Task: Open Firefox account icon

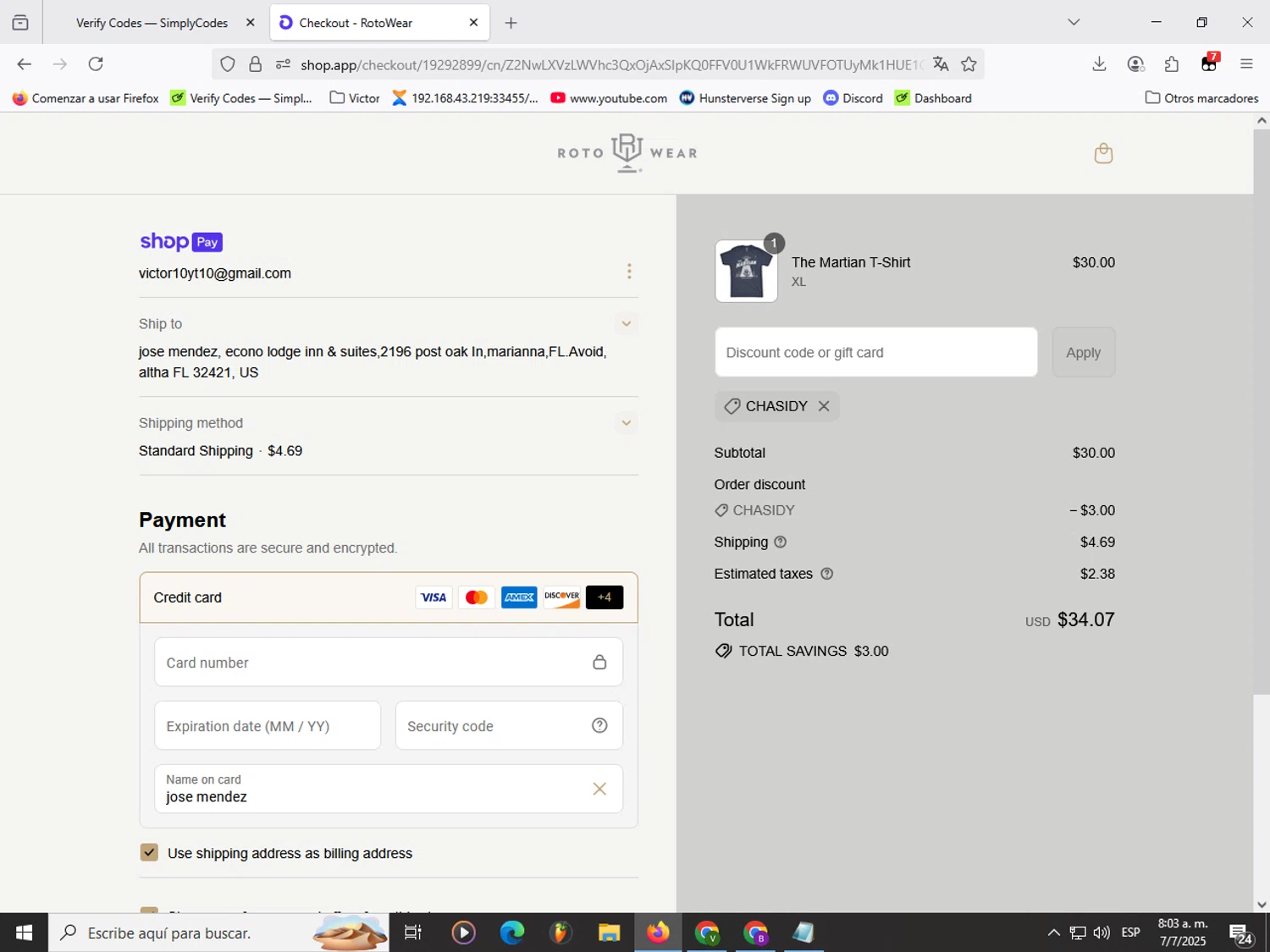Action: tap(1135, 64)
